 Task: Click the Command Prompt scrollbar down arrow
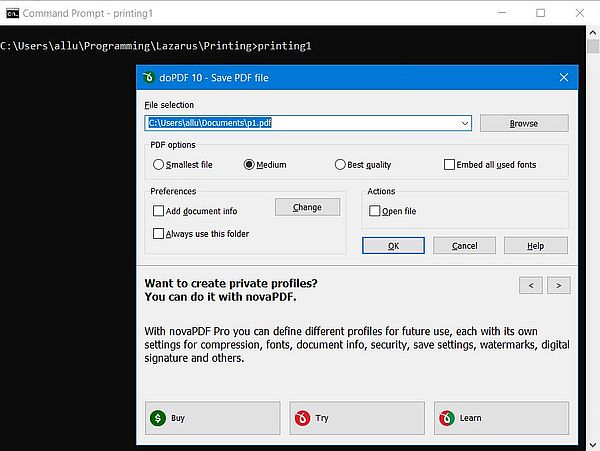[593, 445]
